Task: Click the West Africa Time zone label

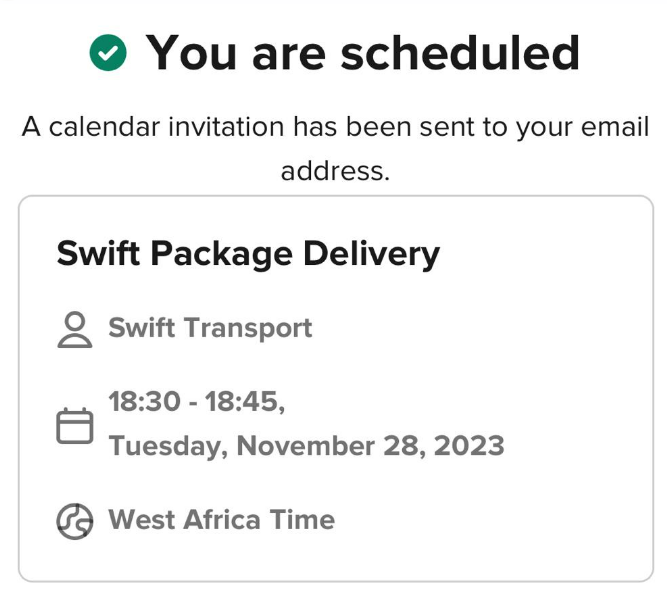Action: tap(222, 520)
